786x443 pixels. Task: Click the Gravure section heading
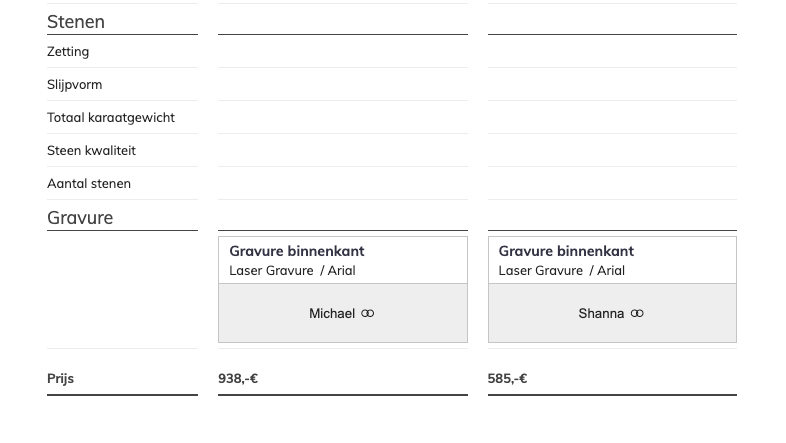[80, 218]
